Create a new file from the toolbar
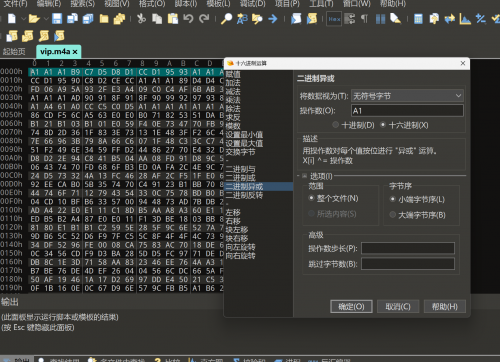 [x=12, y=19]
